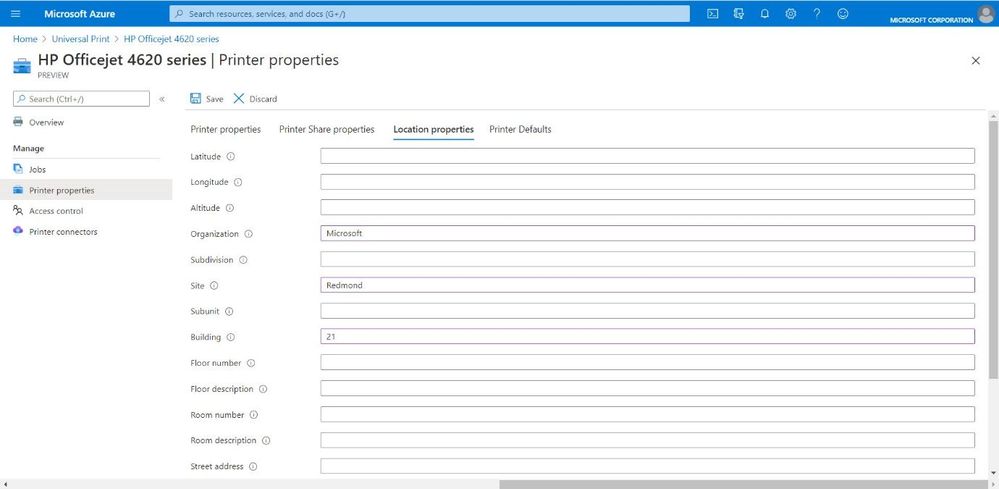Click into the Street address field
999x489 pixels.
[647, 467]
